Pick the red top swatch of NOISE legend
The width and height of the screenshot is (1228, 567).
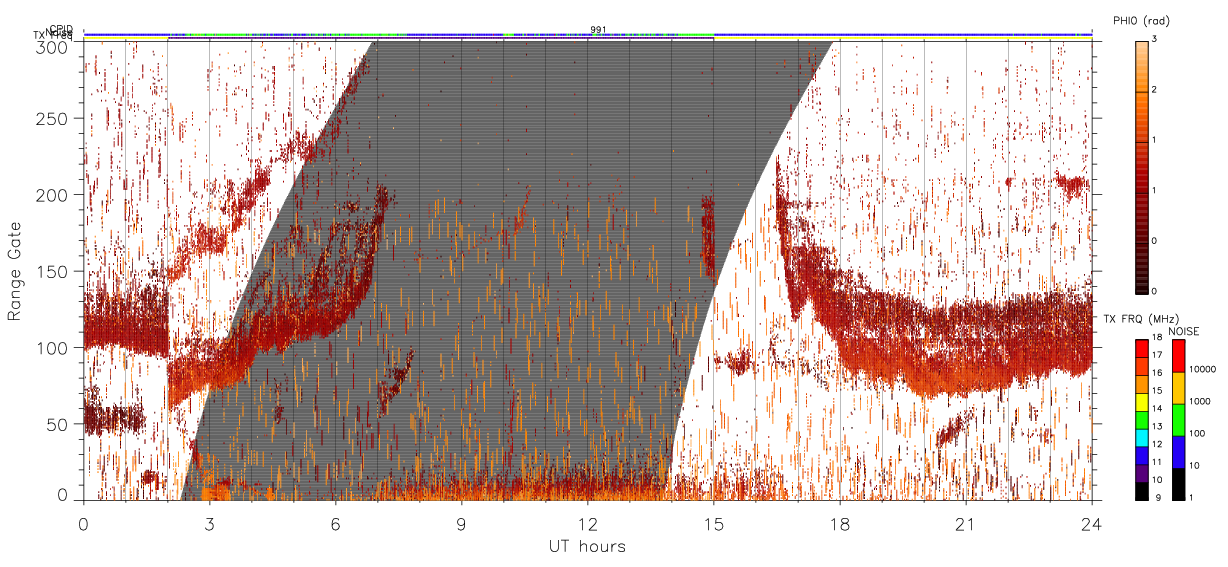click(x=1178, y=356)
